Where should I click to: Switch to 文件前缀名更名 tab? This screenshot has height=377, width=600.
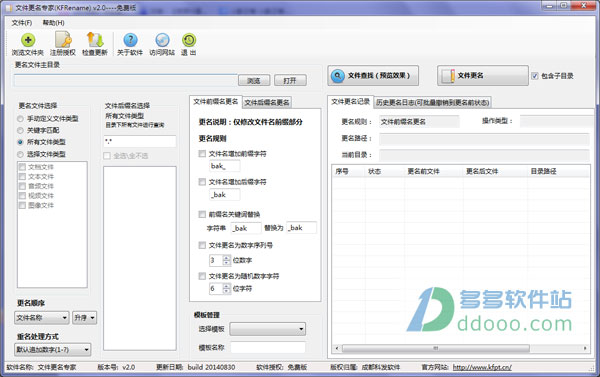[x=216, y=101]
